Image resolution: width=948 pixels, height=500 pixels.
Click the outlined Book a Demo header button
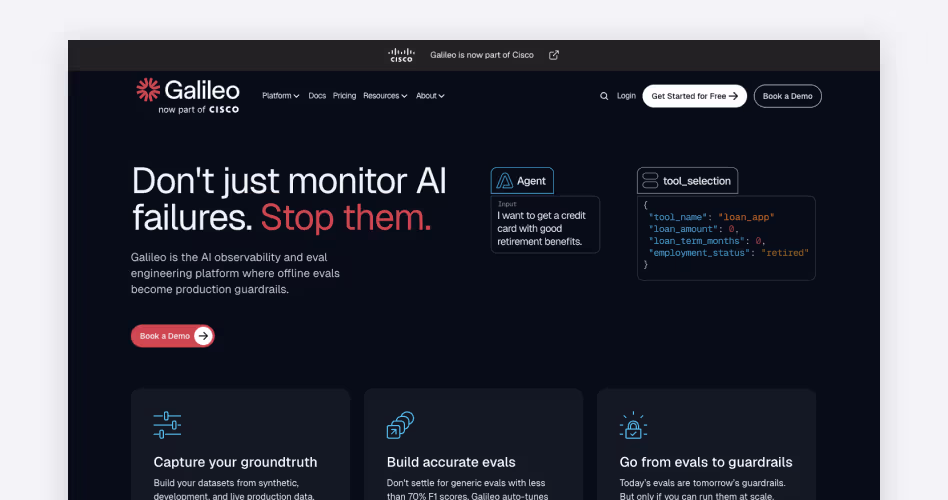coord(787,96)
